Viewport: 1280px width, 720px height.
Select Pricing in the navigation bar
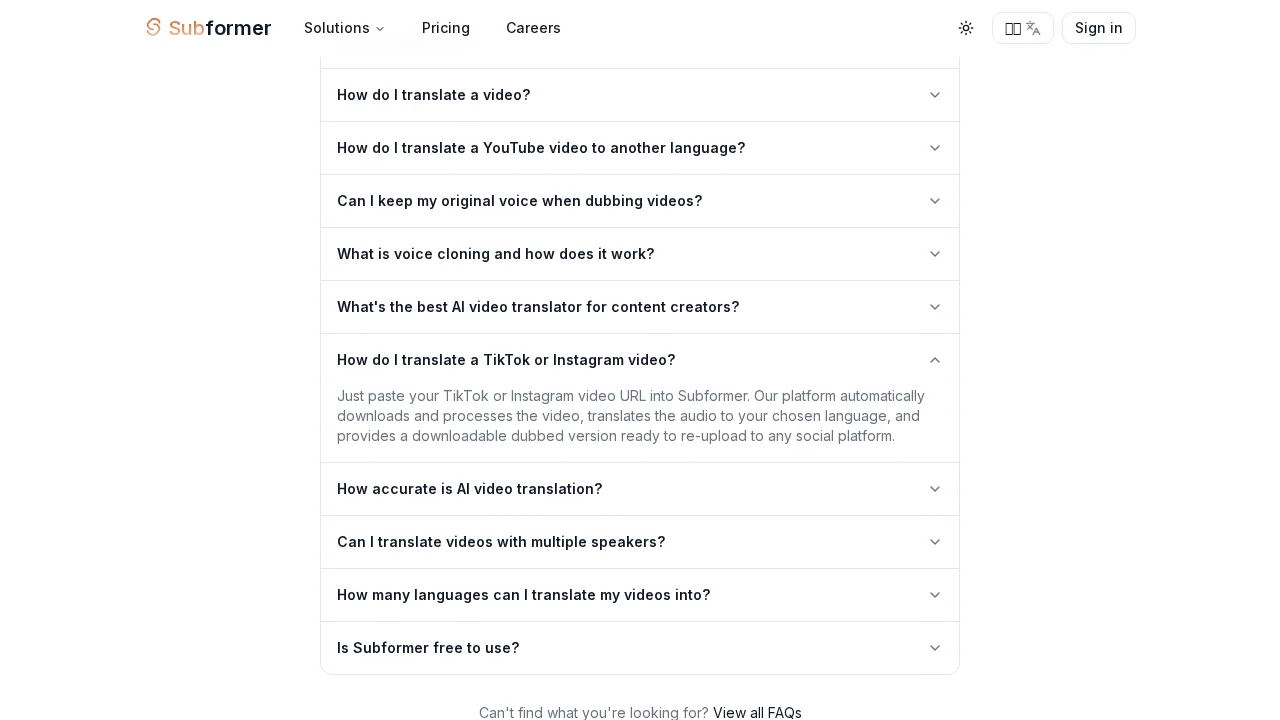coord(445,28)
